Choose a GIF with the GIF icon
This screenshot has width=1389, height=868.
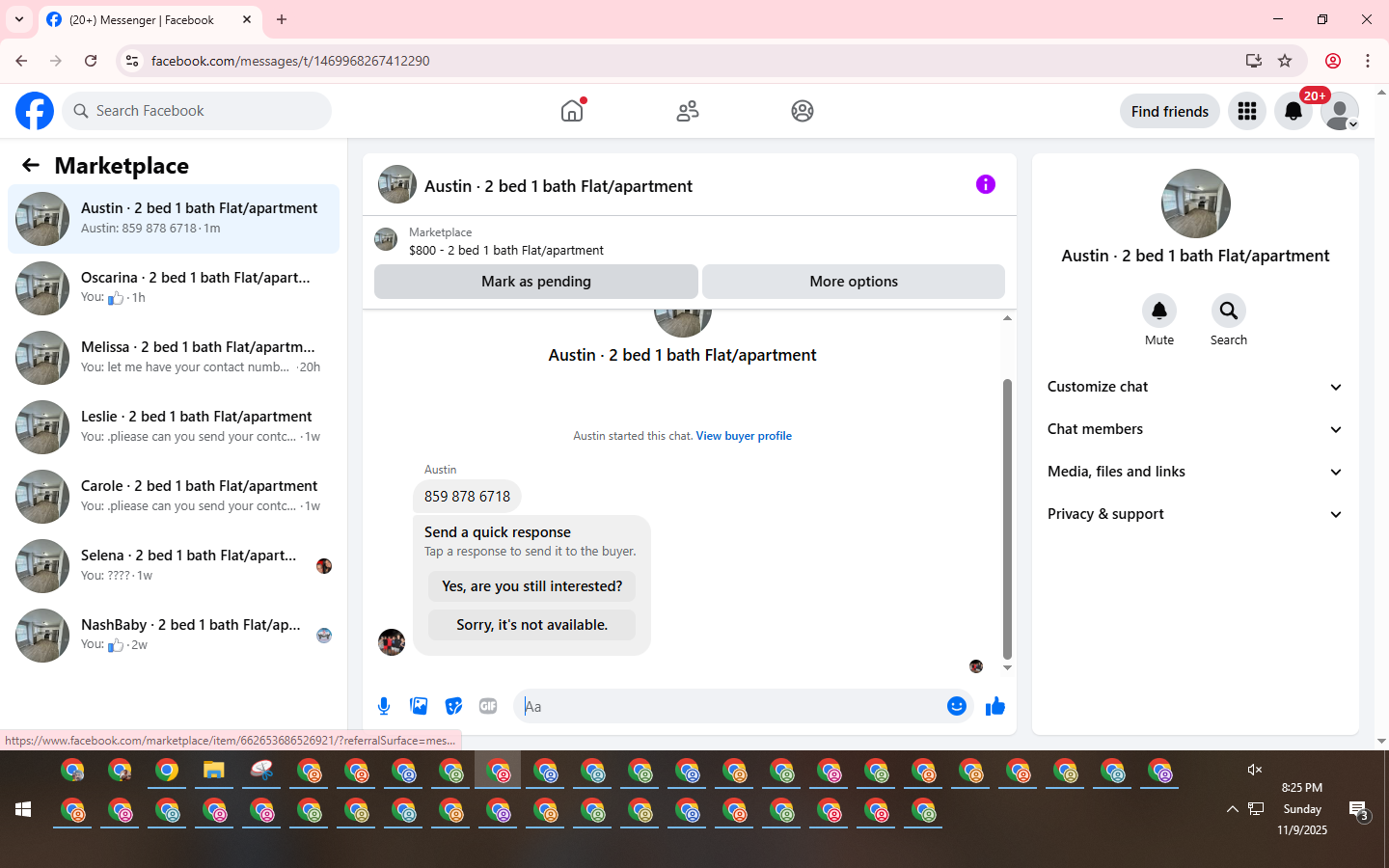point(488,706)
